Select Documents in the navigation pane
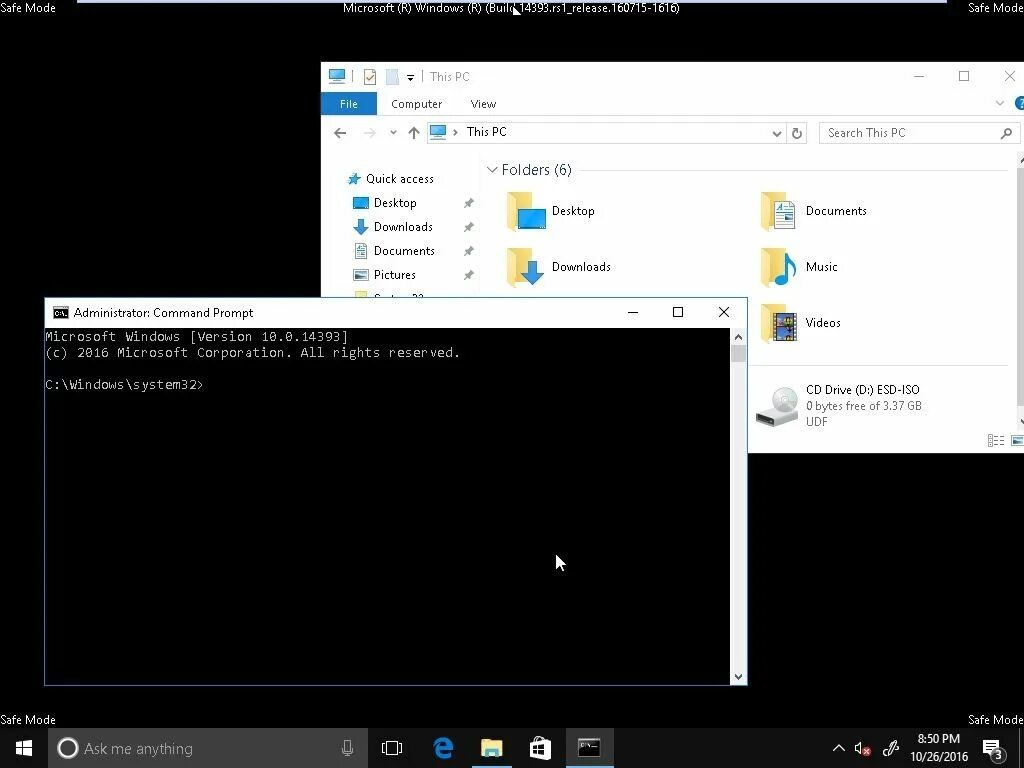Viewport: 1024px width, 768px height. coord(404,251)
